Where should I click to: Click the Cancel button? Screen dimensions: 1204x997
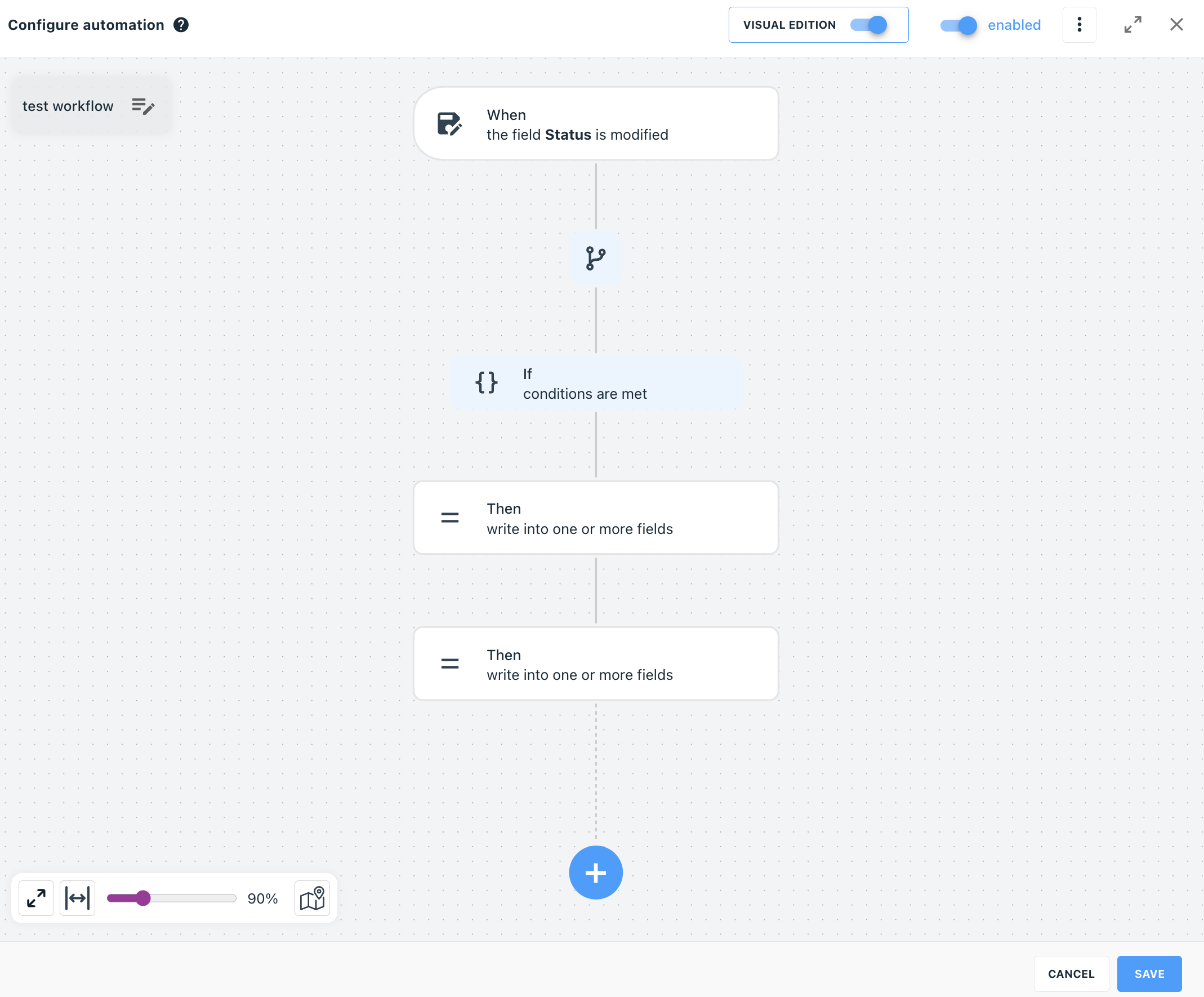(1071, 973)
